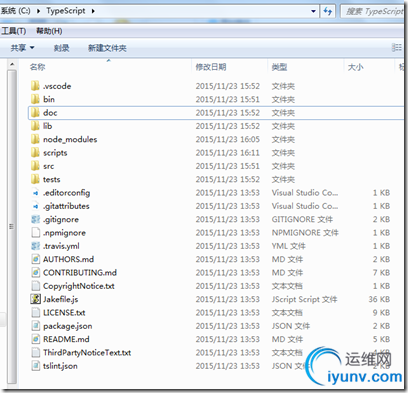Click the refresh button beside address bar
This screenshot has width=408, height=393.
pyautogui.click(x=328, y=11)
